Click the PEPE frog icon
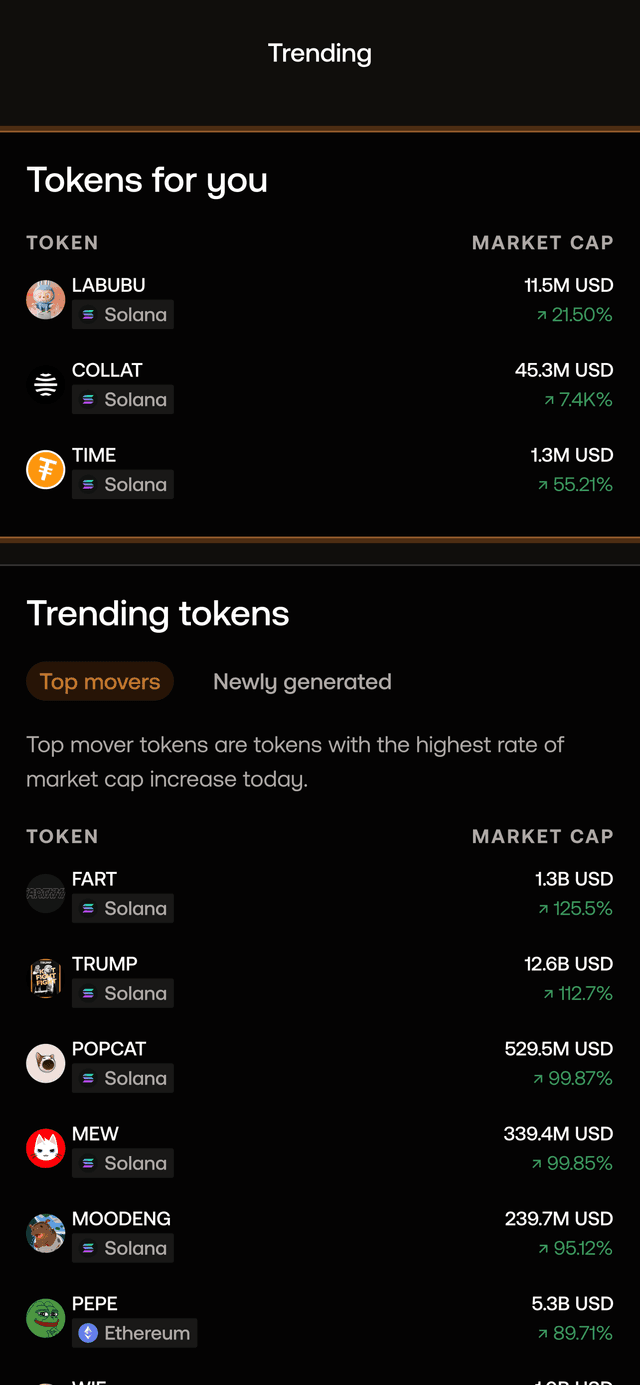The image size is (640, 1385). click(45, 1318)
